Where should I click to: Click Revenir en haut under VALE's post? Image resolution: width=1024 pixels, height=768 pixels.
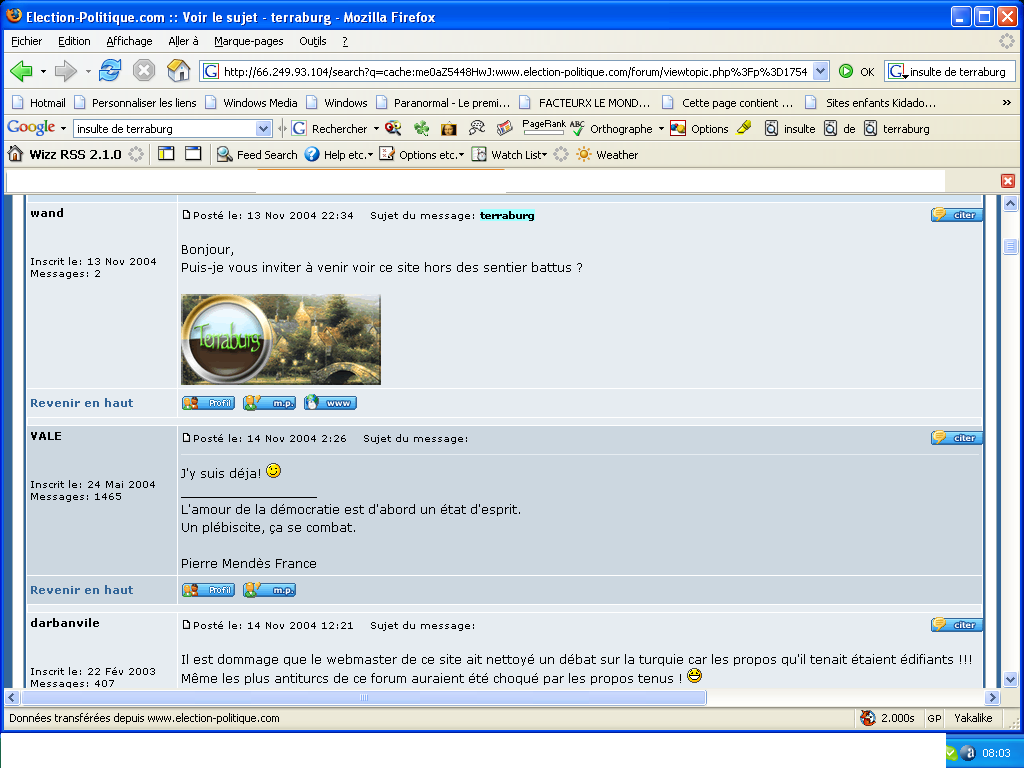tap(82, 590)
